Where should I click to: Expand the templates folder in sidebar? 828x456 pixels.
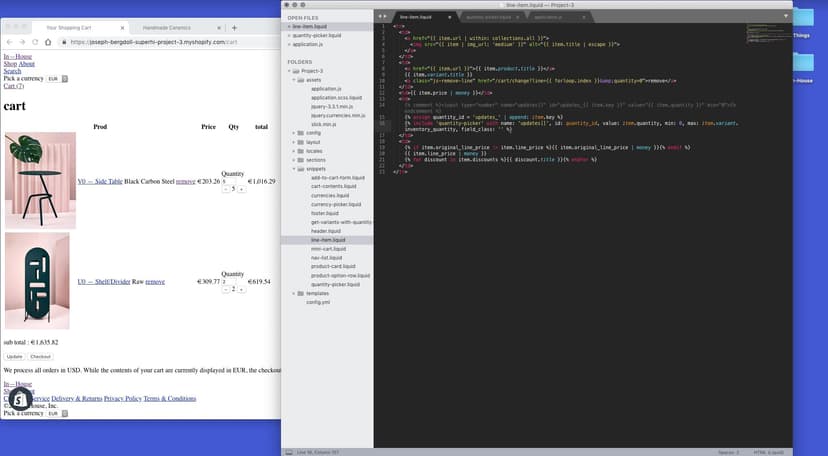[296, 293]
